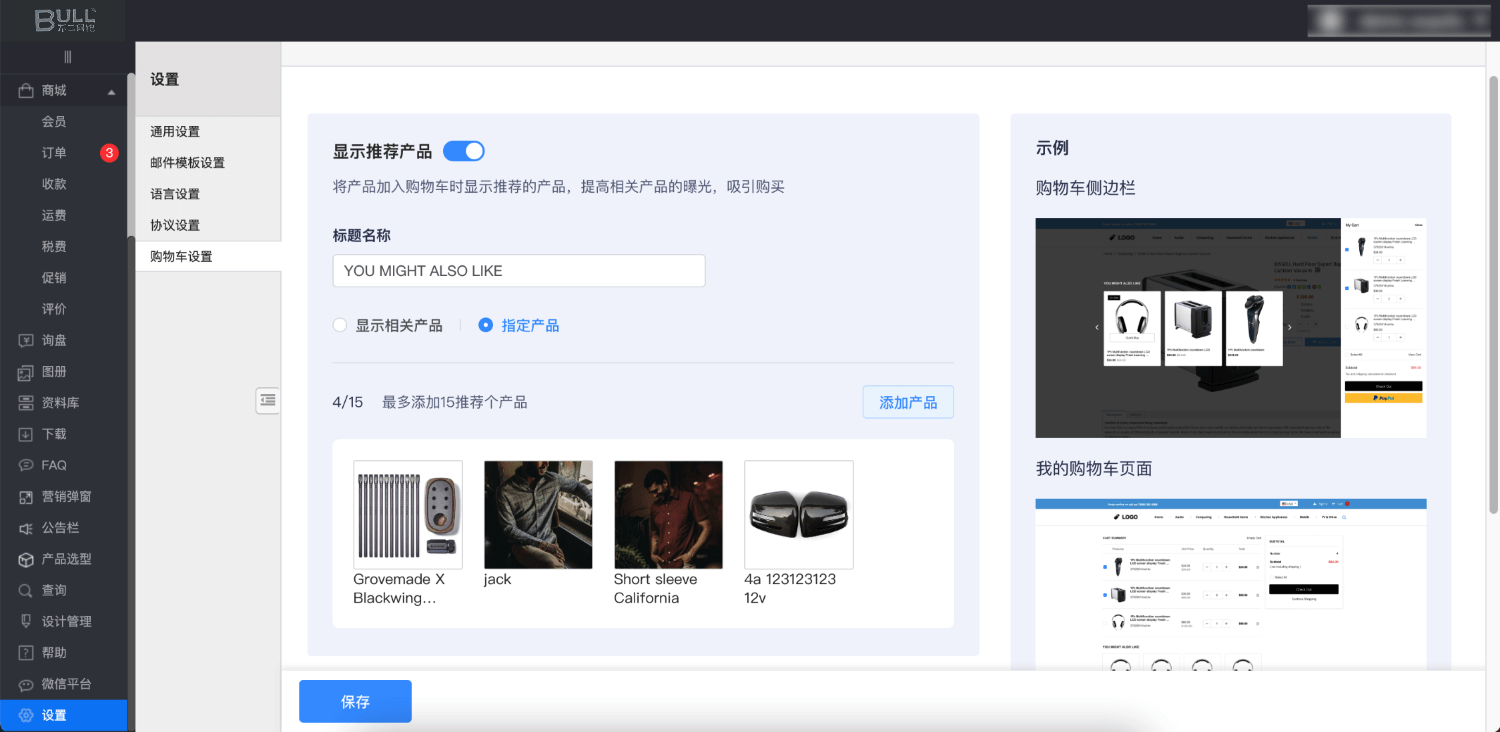
Task: Open the 图册 gallery icon
Action: [26, 372]
